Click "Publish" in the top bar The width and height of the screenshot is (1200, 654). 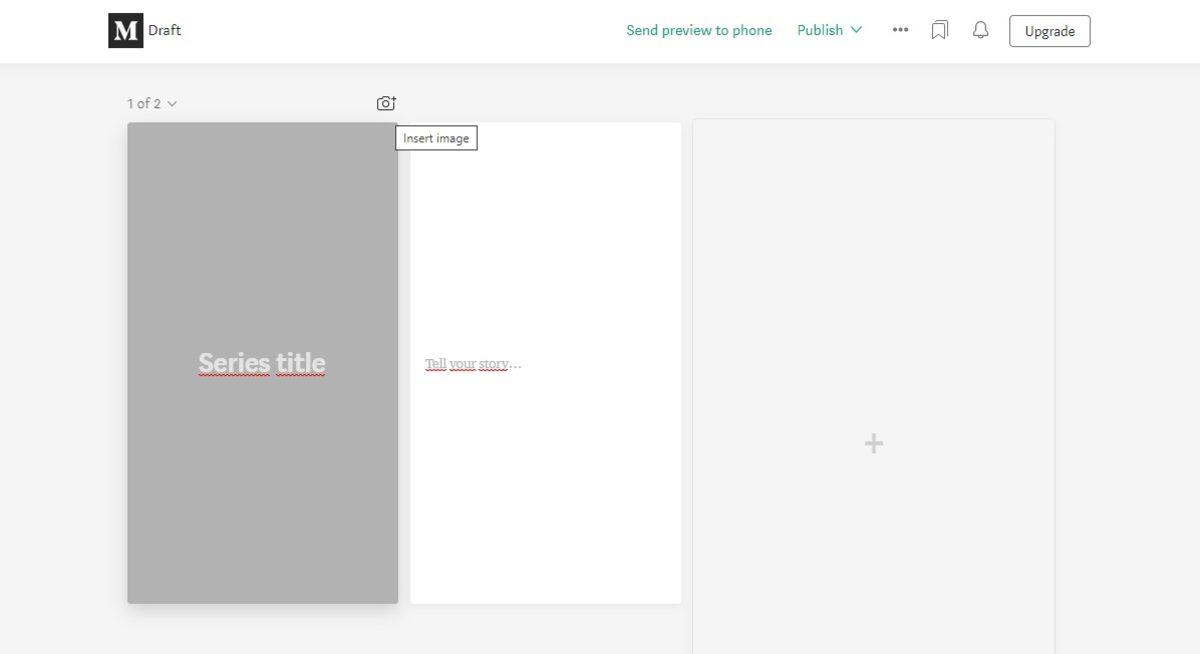pyautogui.click(x=820, y=30)
